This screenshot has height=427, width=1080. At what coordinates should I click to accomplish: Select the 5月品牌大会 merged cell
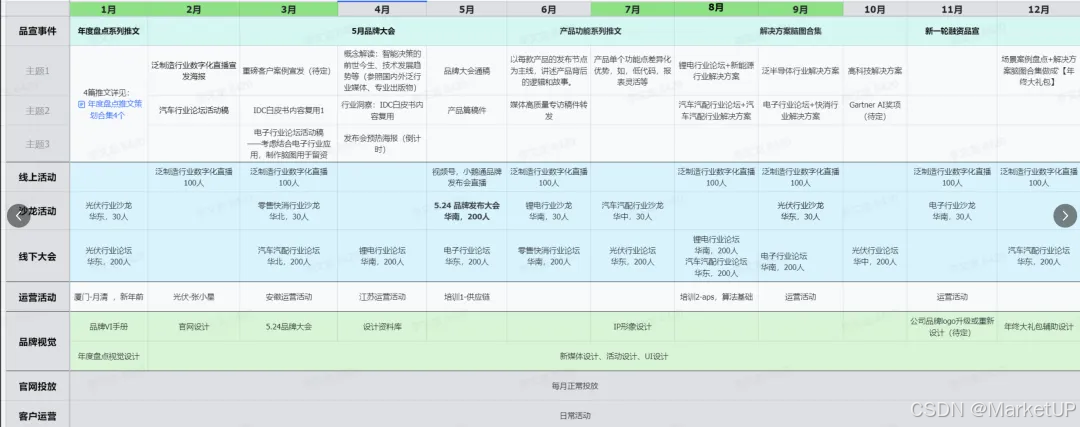click(x=373, y=32)
